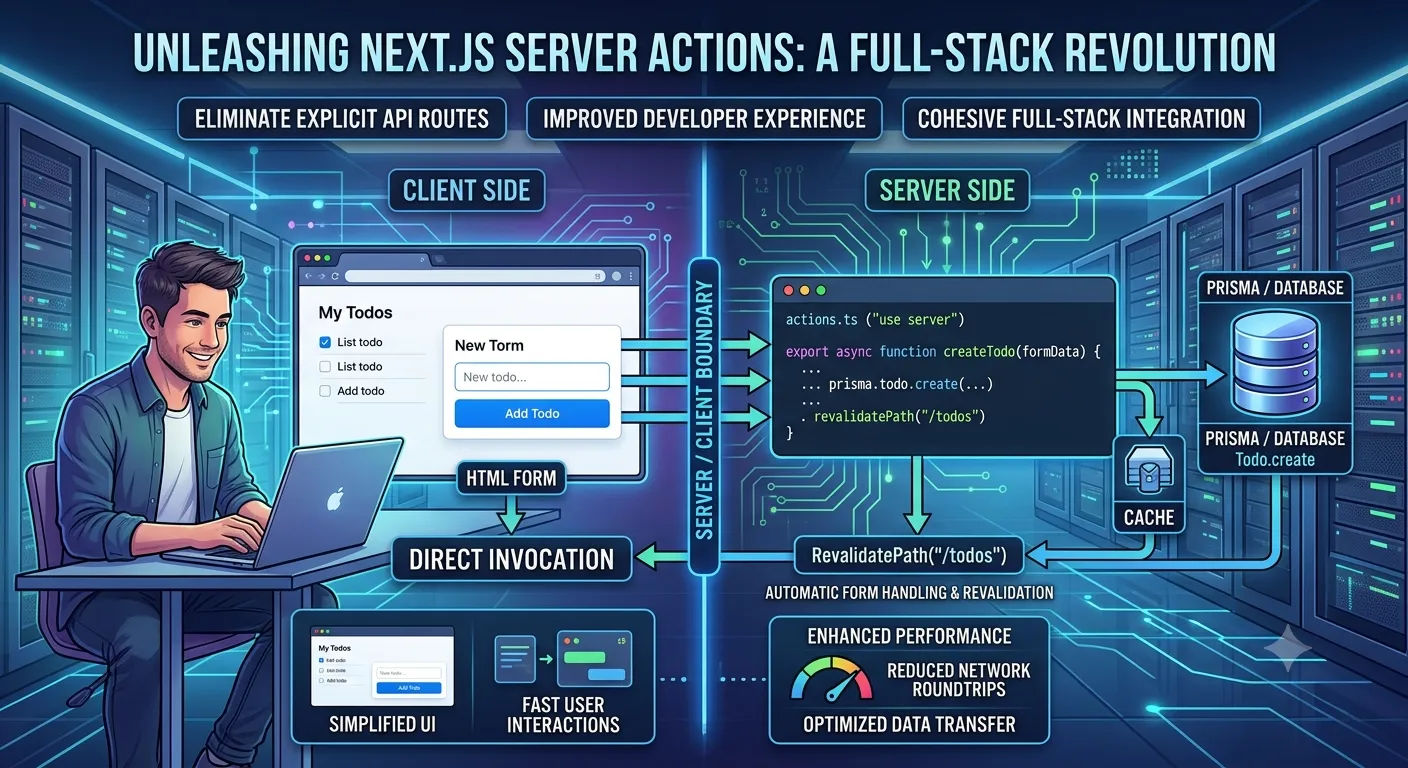Click the Simplified UI thumbnail window
The image size is (1408, 768).
382,666
